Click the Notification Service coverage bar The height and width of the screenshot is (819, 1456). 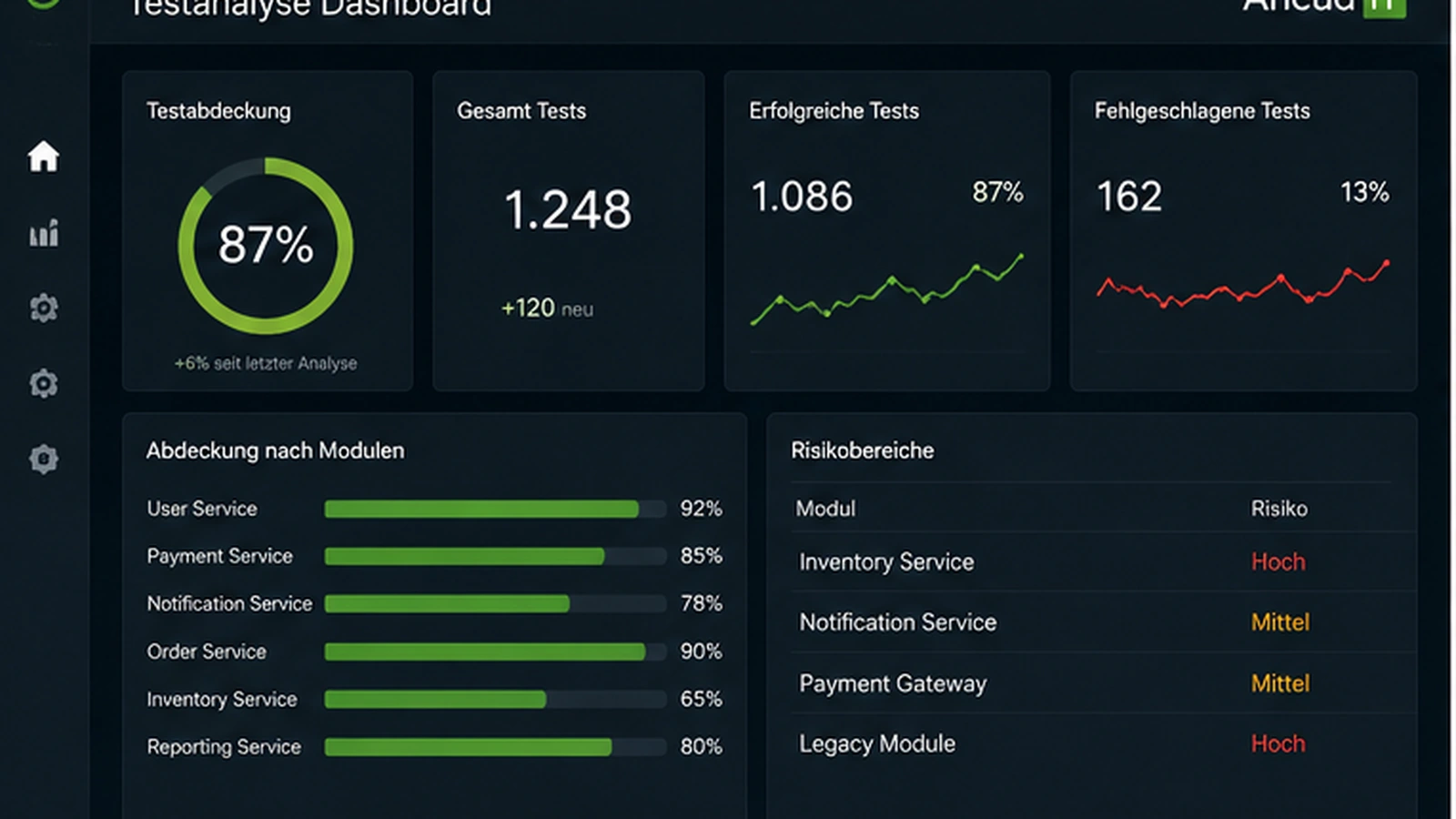(x=495, y=603)
